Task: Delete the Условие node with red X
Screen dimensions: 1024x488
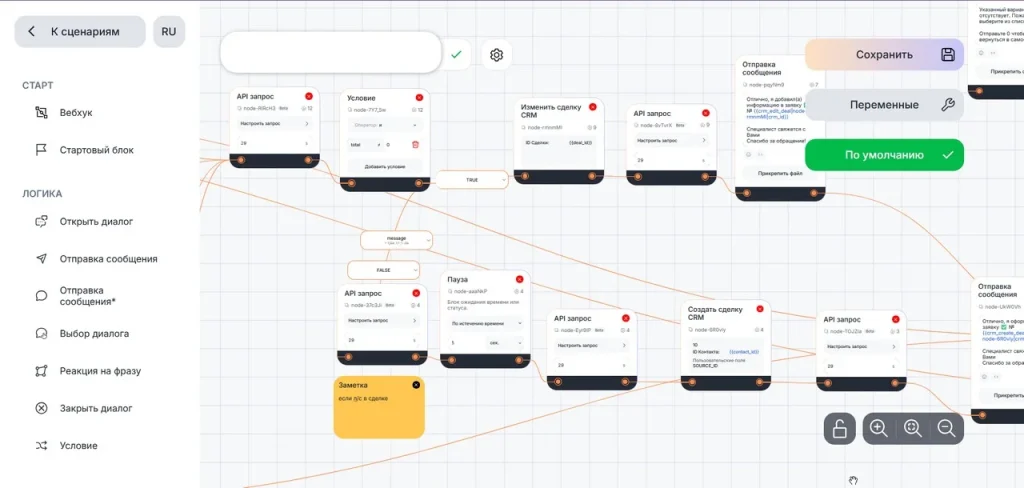Action: tap(419, 97)
